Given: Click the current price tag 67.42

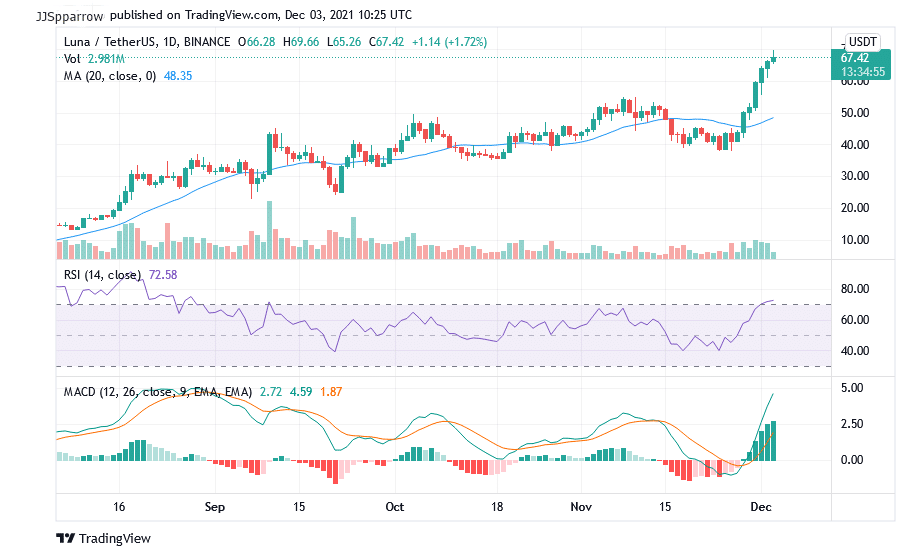Looking at the screenshot, I should point(855,58).
